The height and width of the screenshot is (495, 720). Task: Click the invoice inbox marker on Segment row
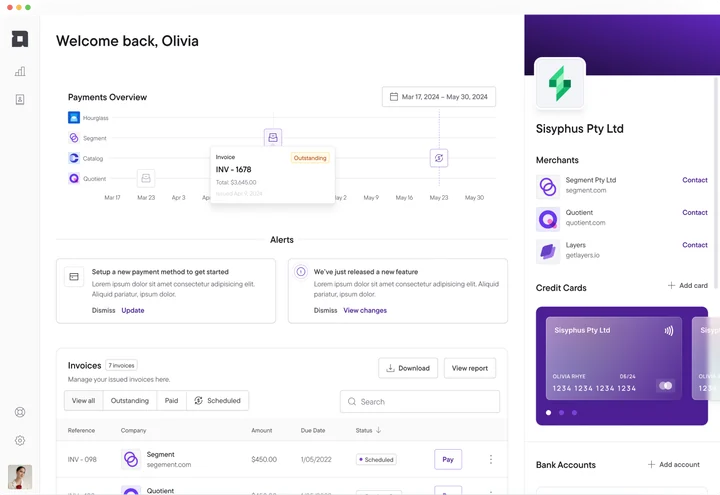click(x=273, y=137)
